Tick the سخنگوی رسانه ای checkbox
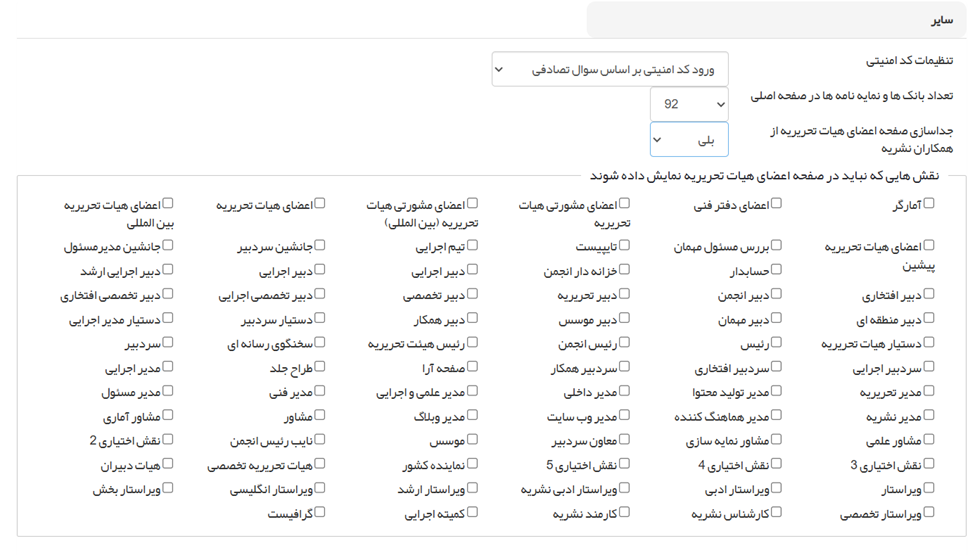The image size is (975, 555). (320, 343)
